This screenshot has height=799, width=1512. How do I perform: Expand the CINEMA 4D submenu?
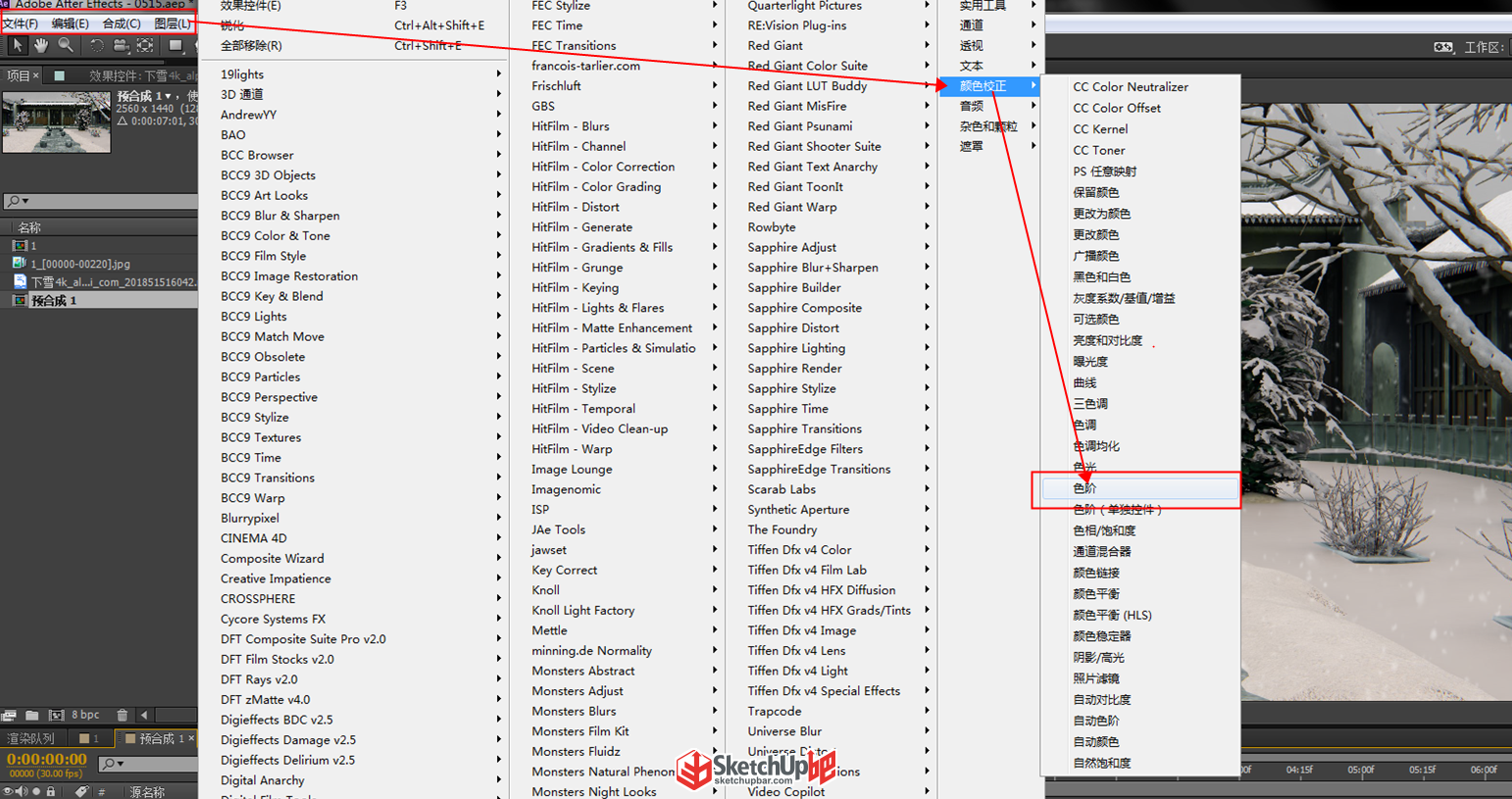353,538
